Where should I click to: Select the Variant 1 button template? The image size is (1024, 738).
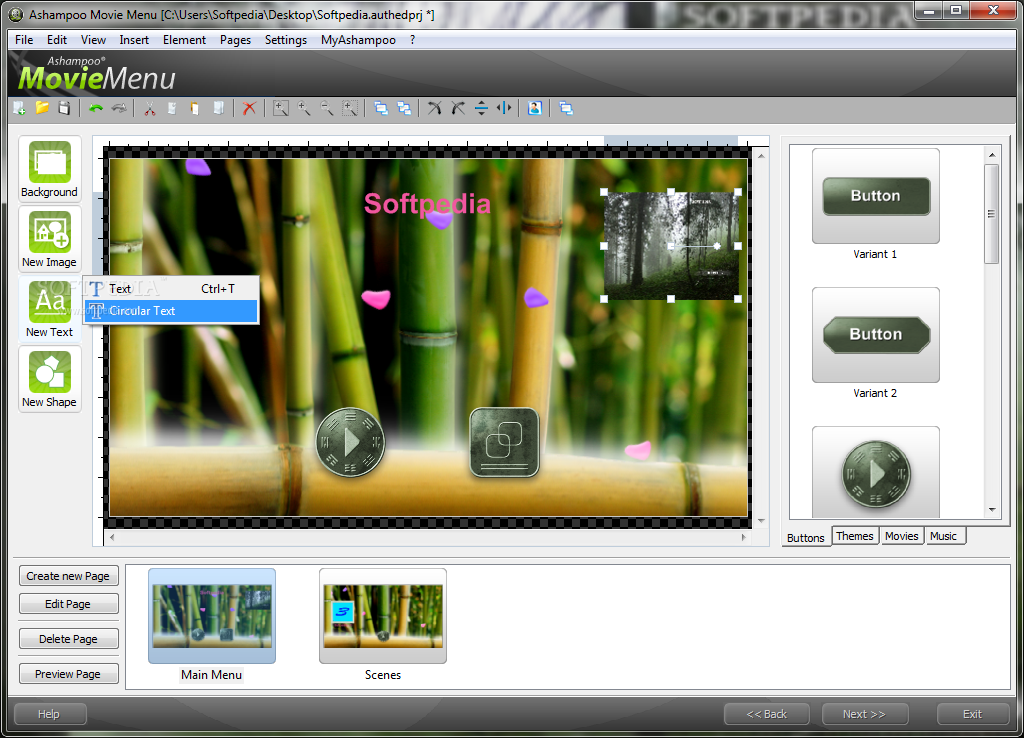876,196
